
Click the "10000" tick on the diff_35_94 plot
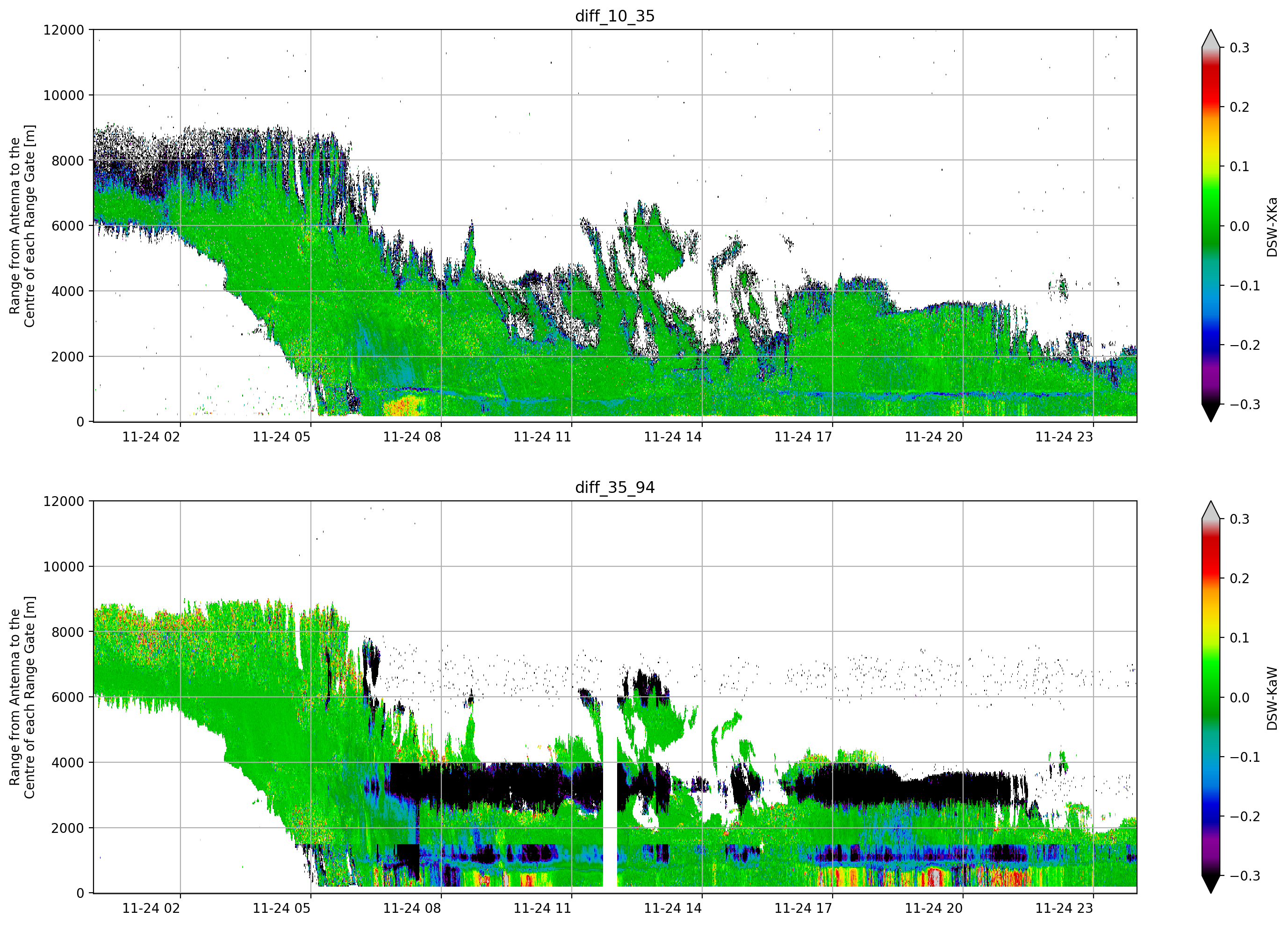[x=64, y=567]
